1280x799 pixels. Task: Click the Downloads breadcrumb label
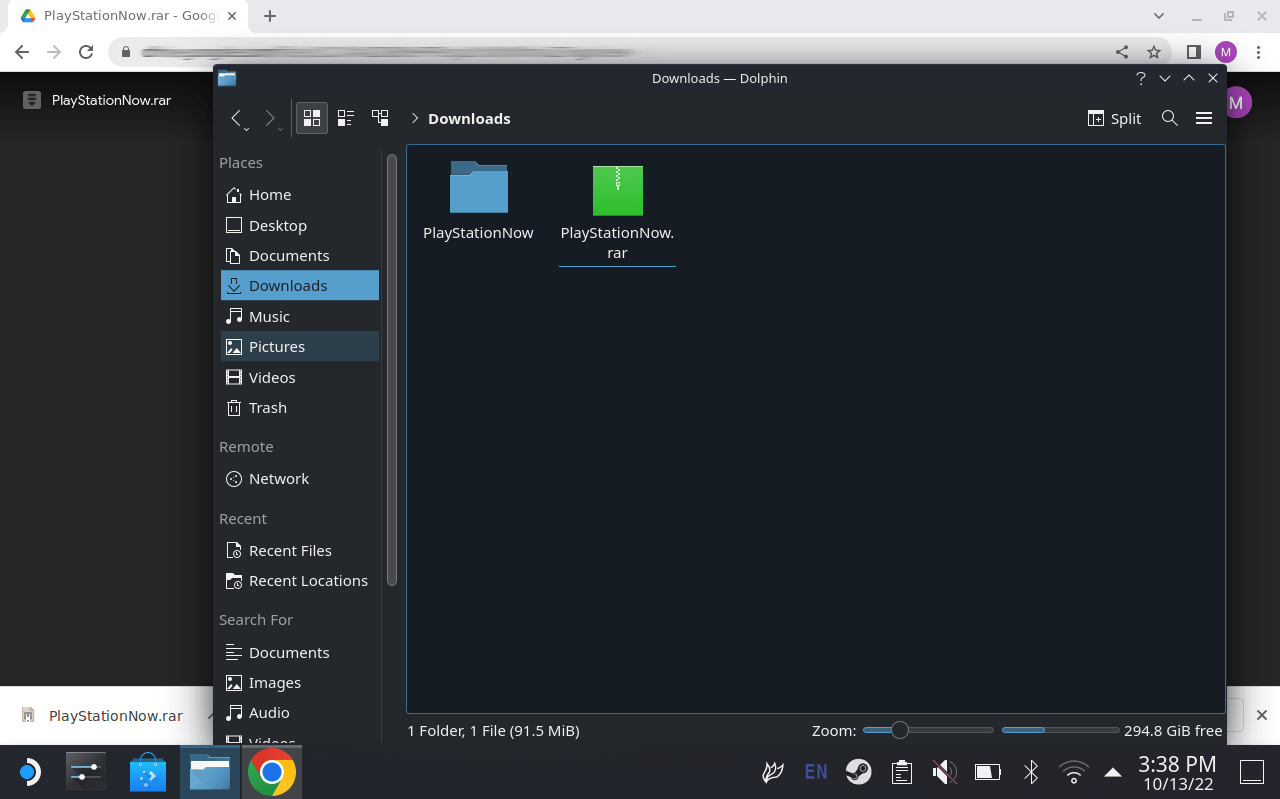(469, 118)
